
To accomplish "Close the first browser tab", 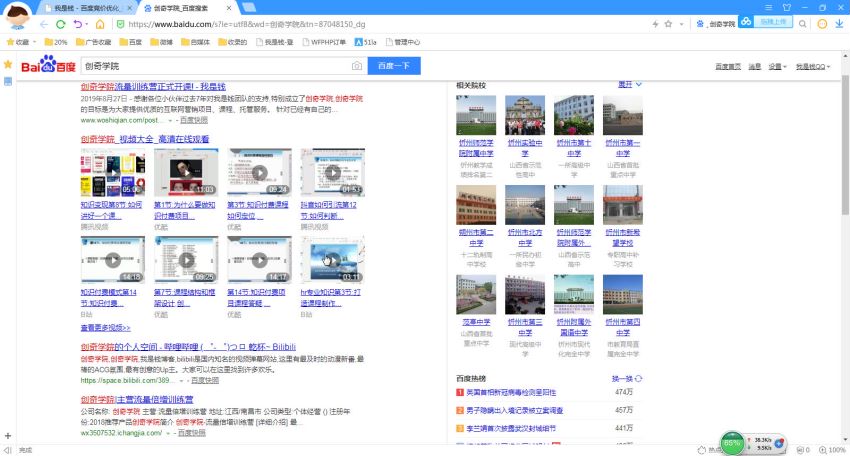I will (130, 8).
